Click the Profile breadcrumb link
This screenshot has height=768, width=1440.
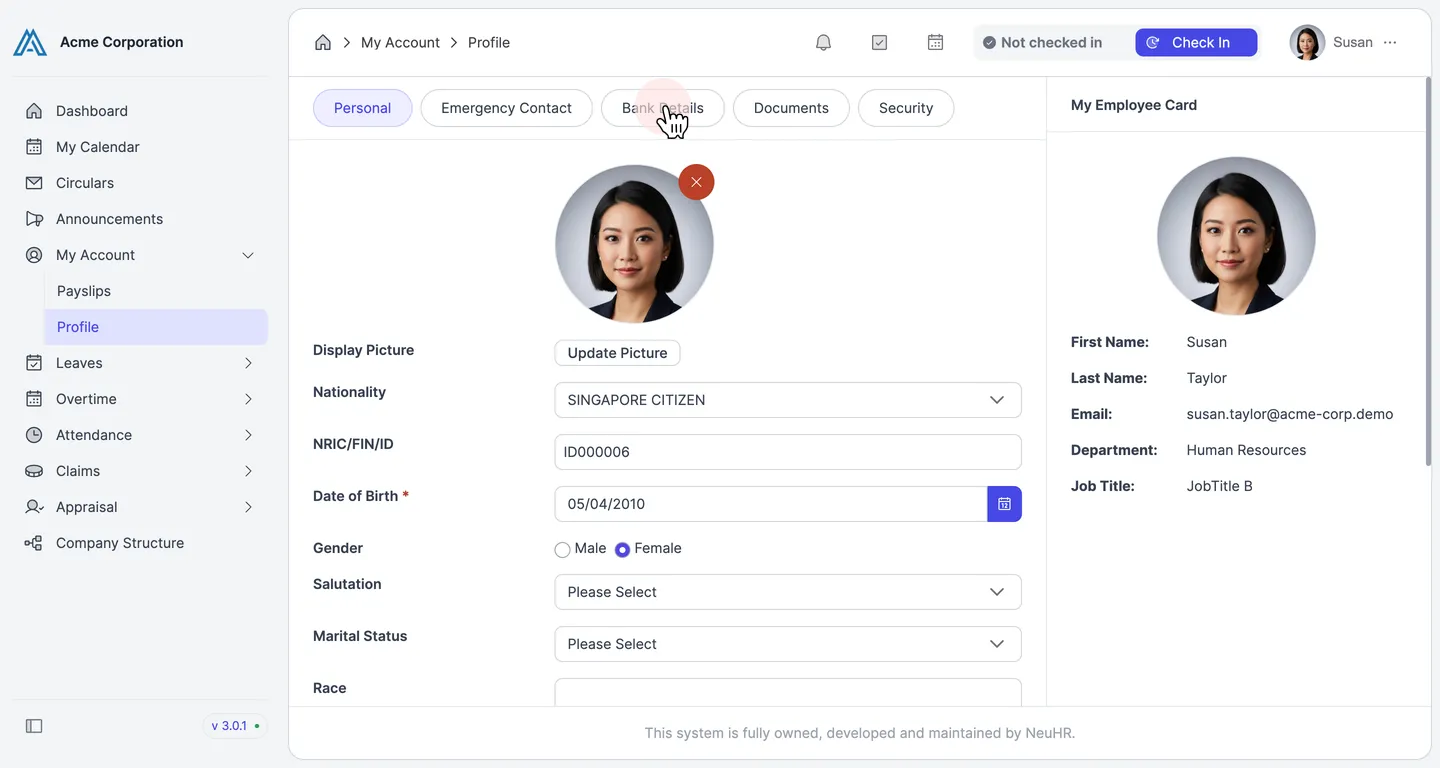coord(489,42)
